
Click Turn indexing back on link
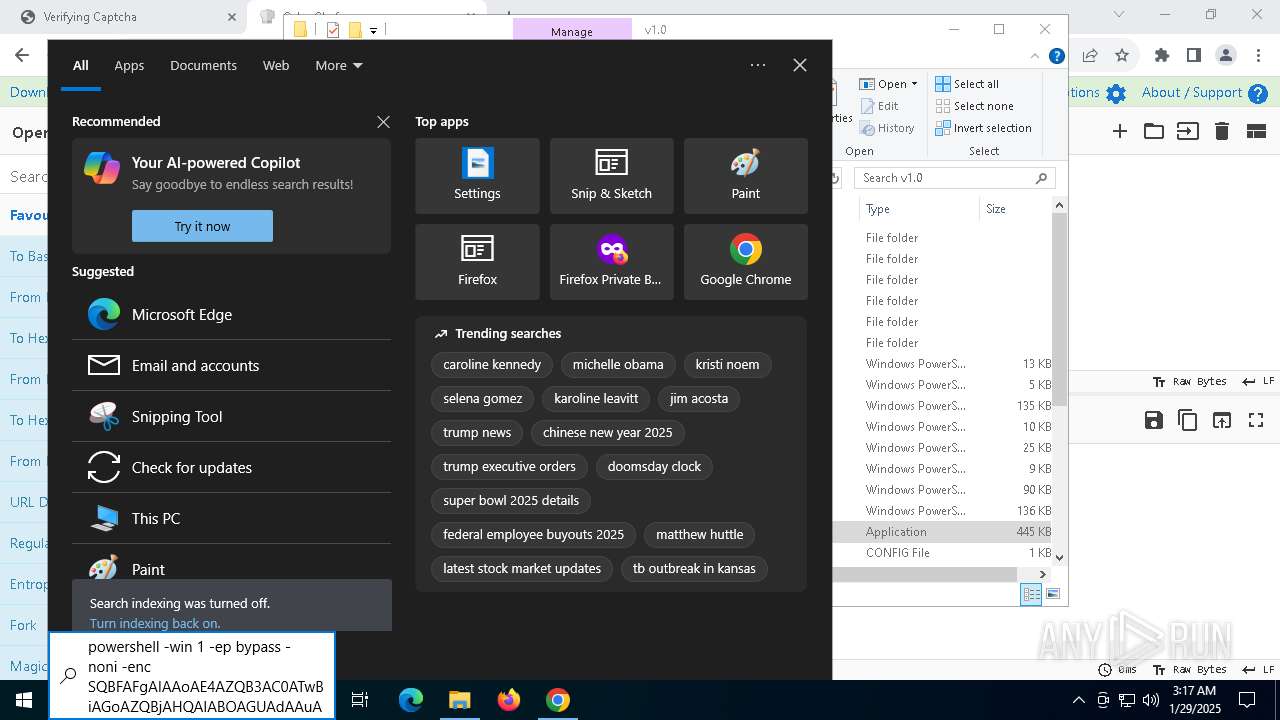[x=154, y=623]
